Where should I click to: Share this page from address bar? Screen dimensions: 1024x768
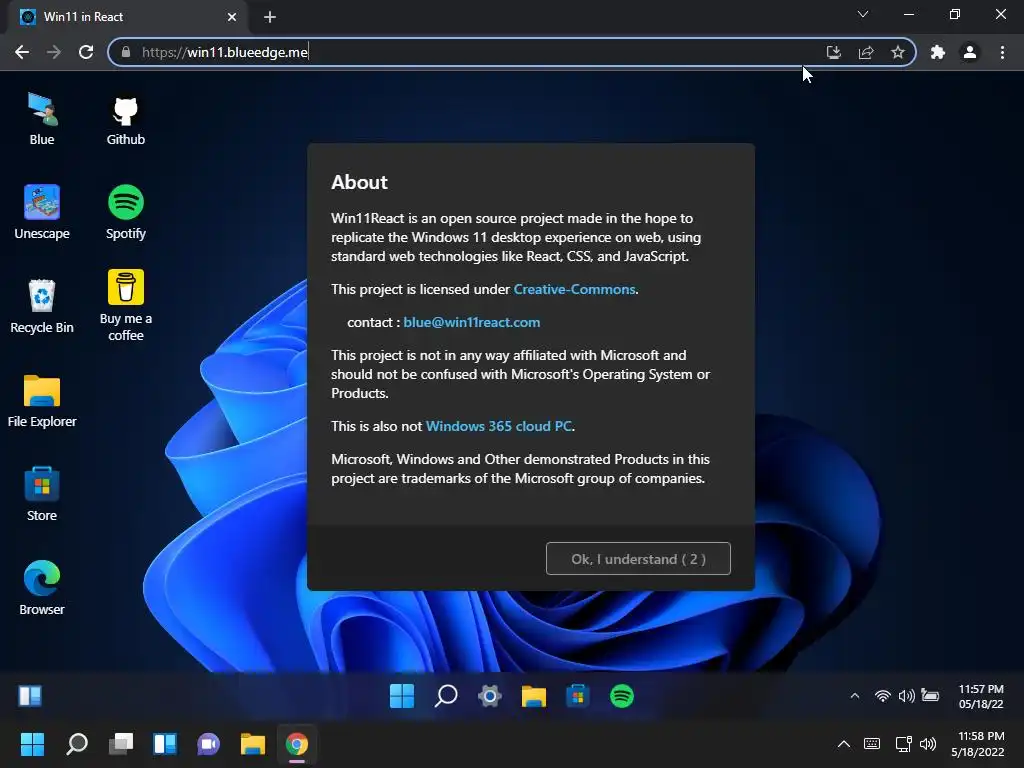(866, 52)
